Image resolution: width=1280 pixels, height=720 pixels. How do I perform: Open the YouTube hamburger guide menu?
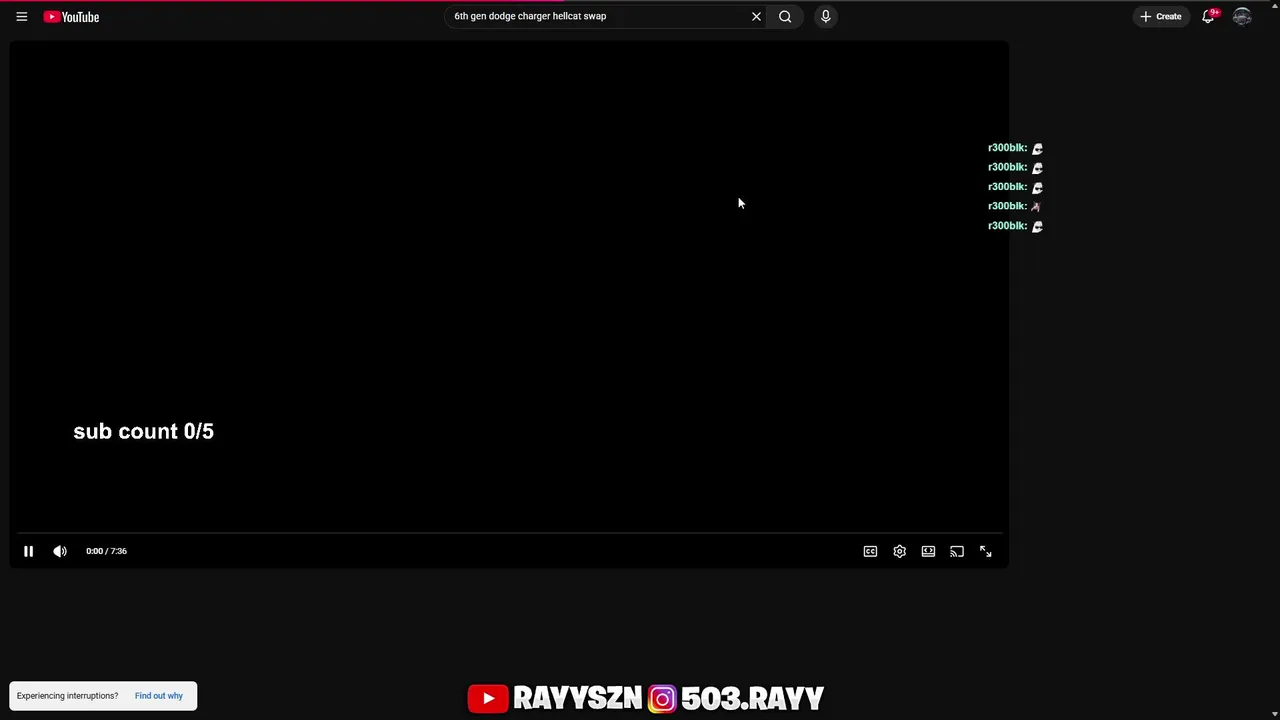pyautogui.click(x=21, y=17)
